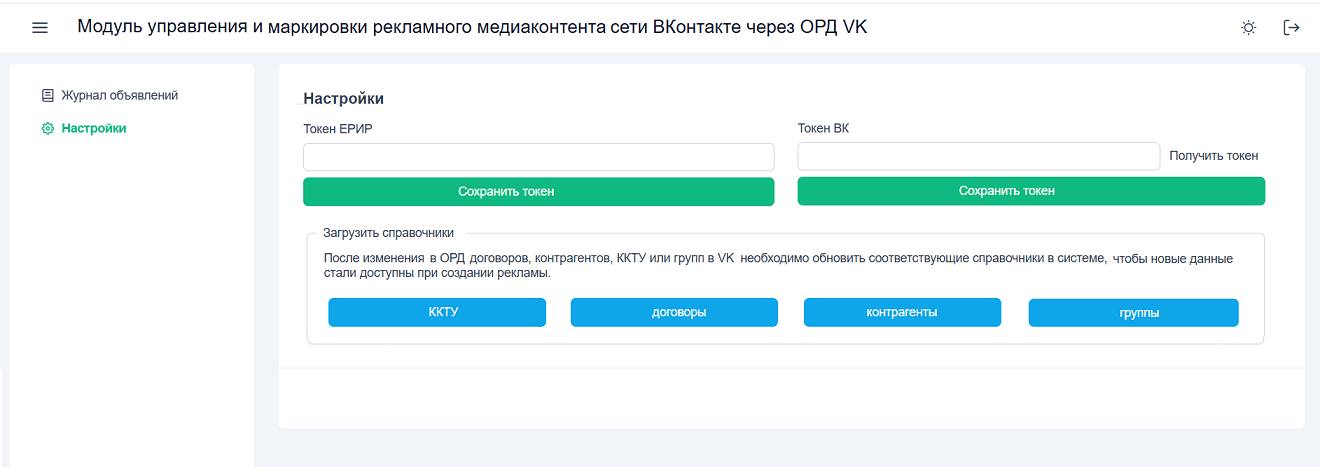Click the journal book icon in sidebar

point(47,96)
